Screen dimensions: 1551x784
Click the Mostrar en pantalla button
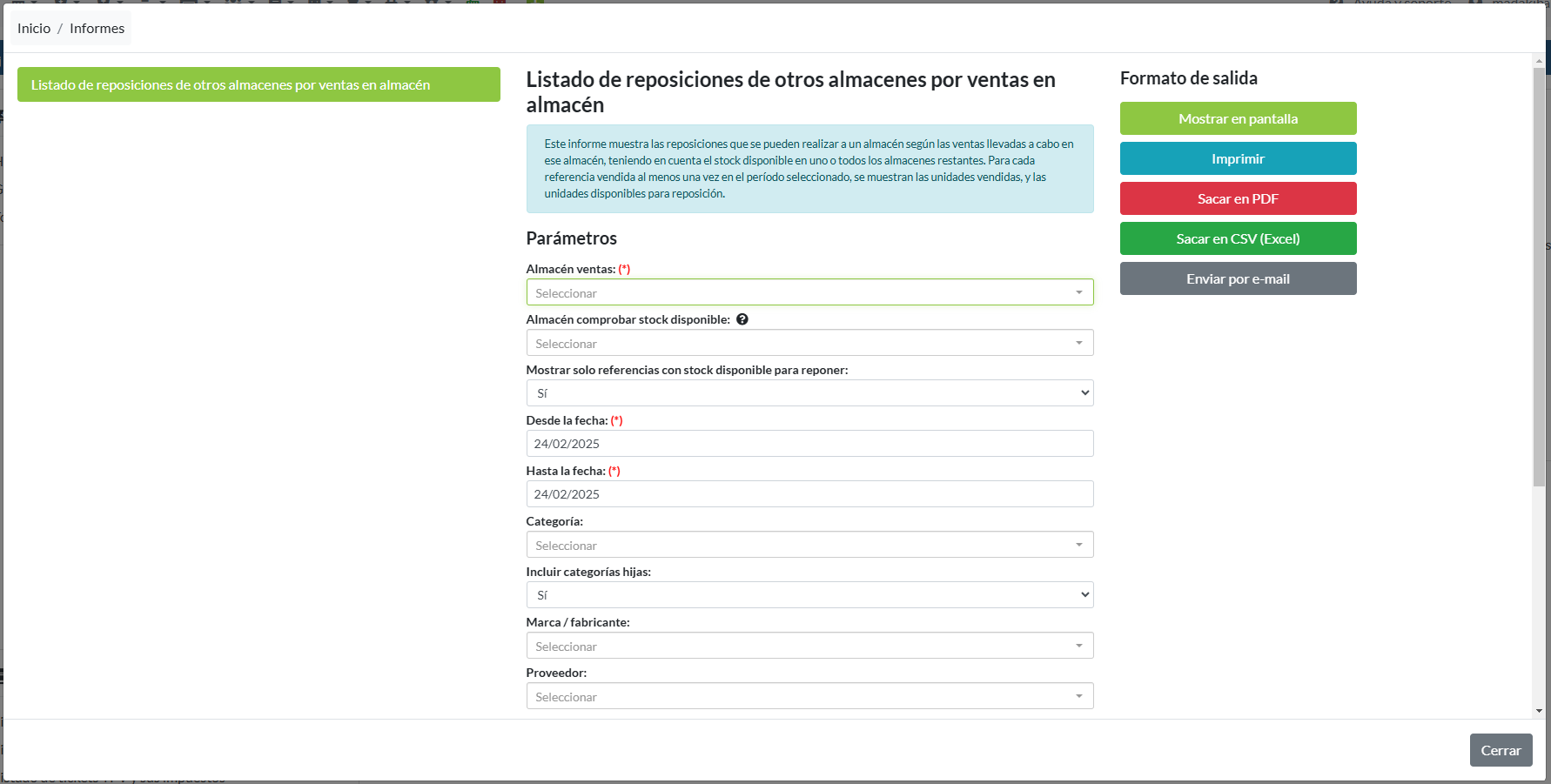[1238, 118]
